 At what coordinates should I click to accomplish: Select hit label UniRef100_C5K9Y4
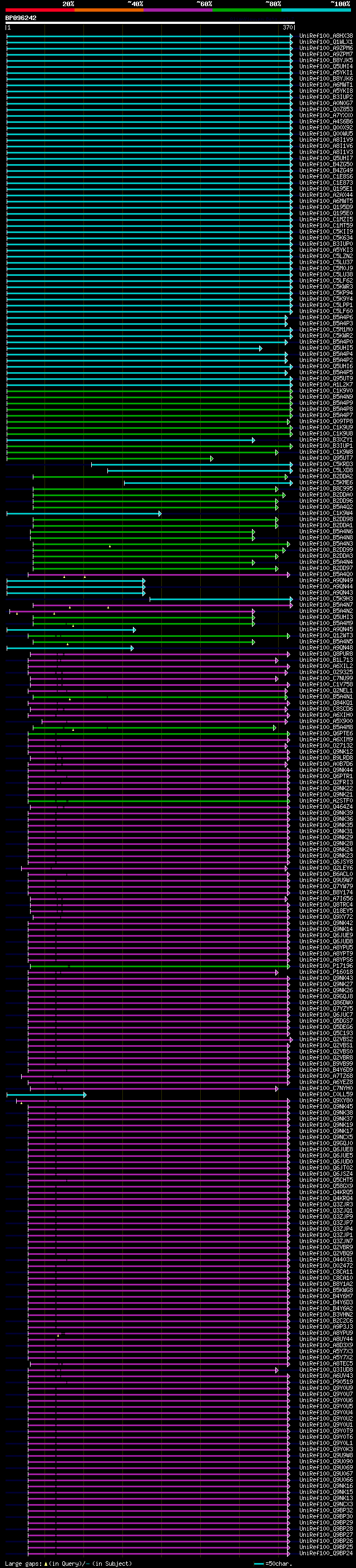coord(326,299)
